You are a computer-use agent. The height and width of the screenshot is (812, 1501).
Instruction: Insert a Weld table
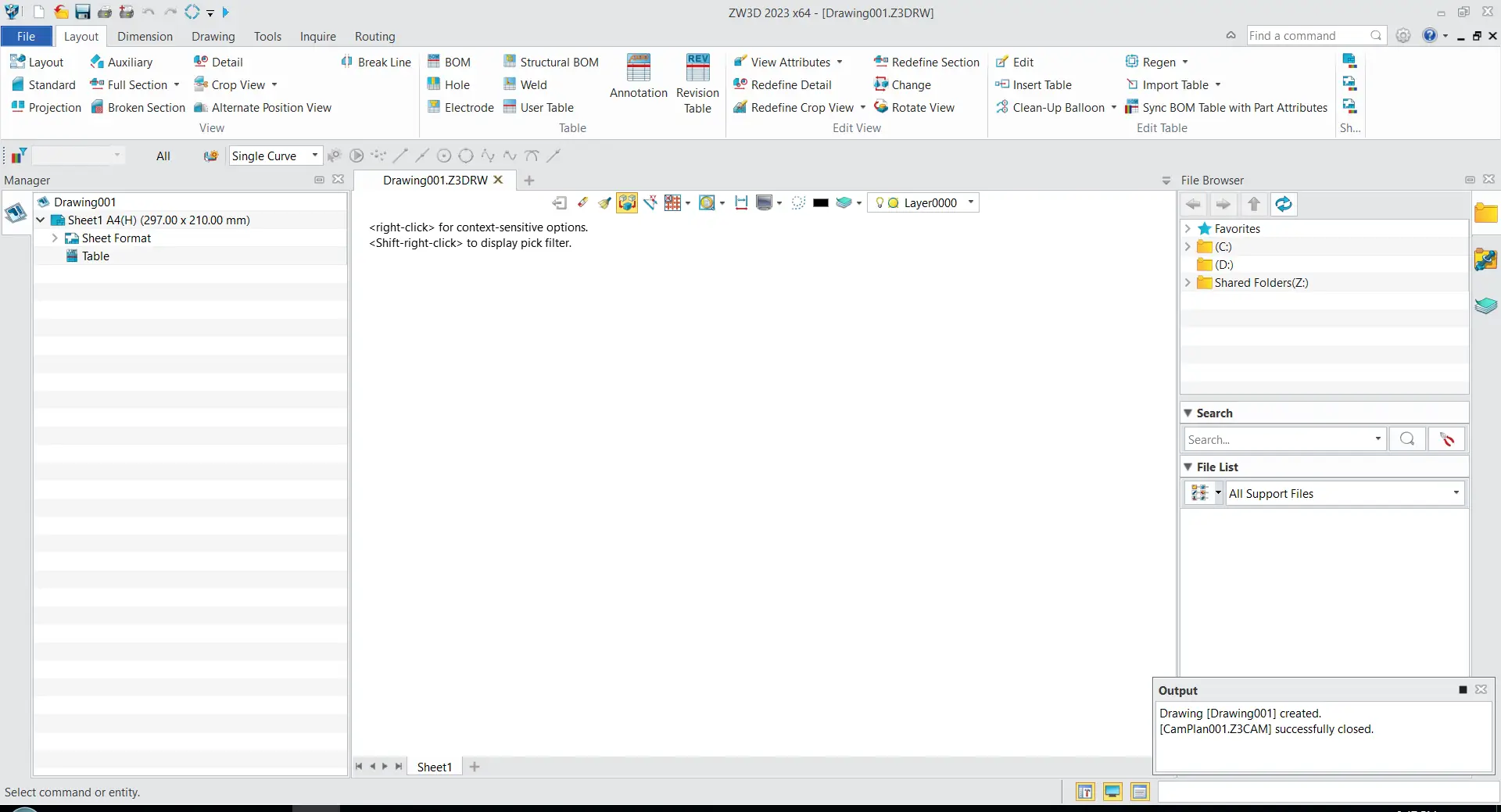(x=525, y=84)
